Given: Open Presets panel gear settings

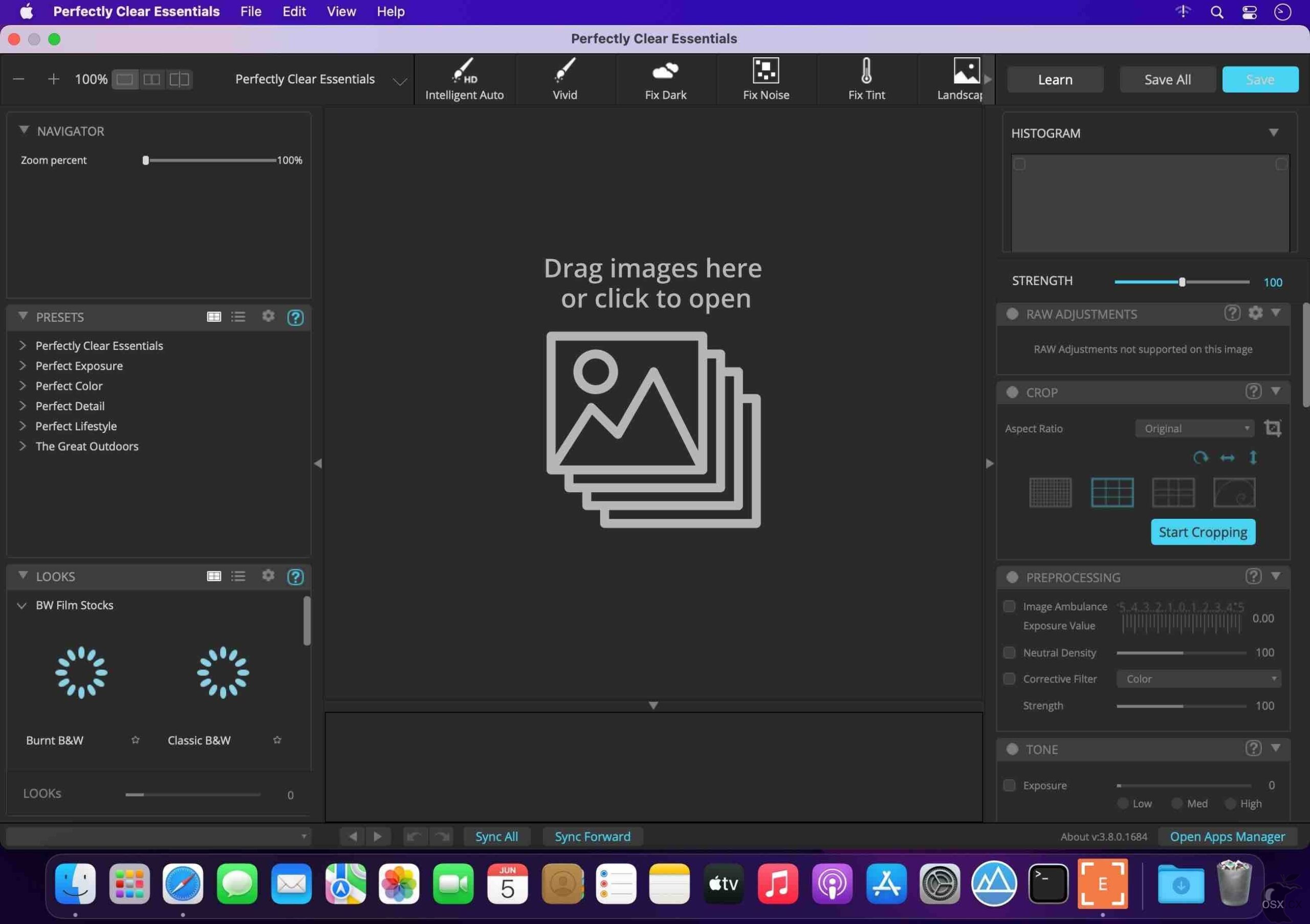Looking at the screenshot, I should pyautogui.click(x=268, y=316).
